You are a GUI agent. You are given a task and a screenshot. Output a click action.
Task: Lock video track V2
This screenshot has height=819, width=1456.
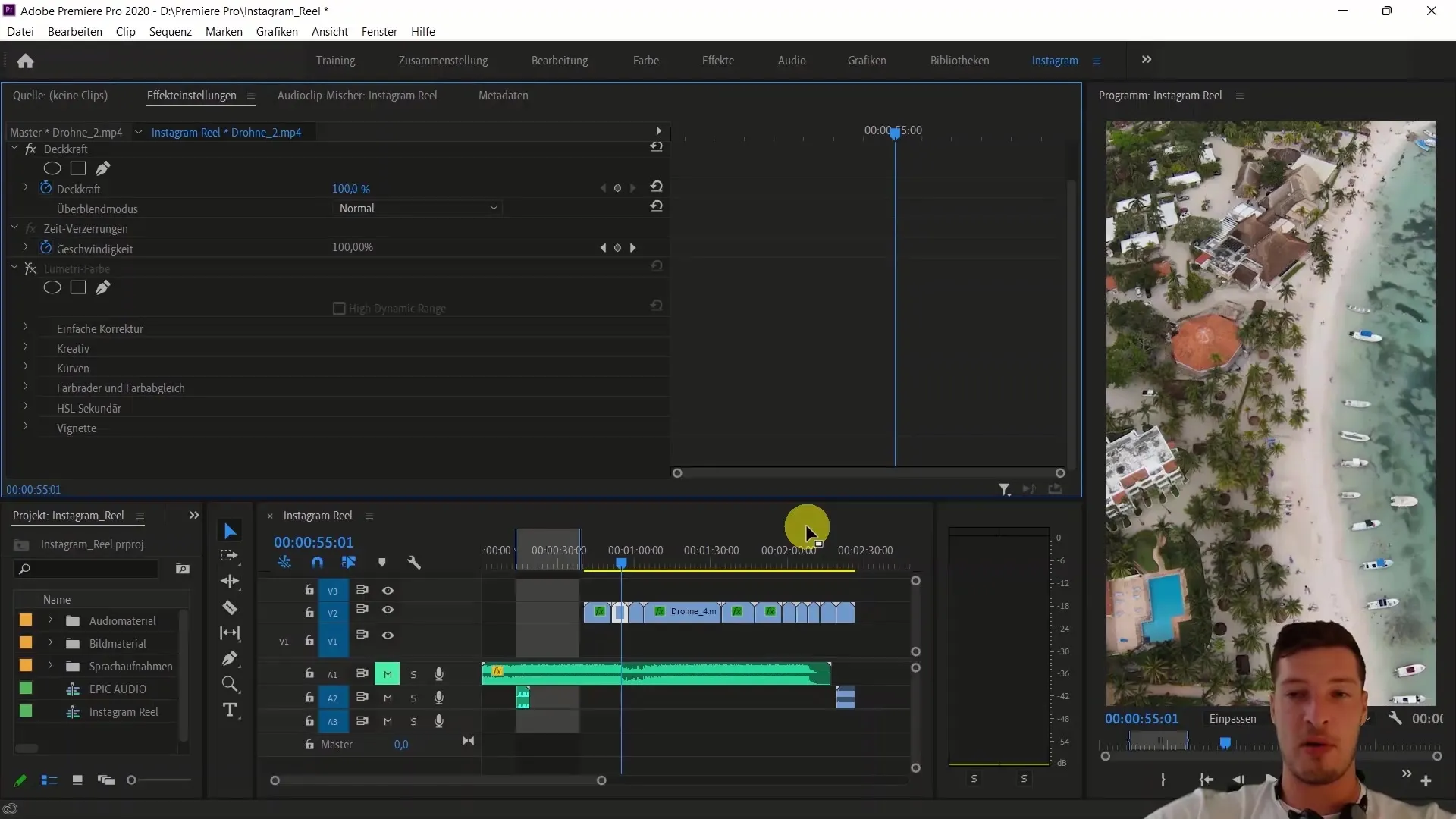point(309,611)
